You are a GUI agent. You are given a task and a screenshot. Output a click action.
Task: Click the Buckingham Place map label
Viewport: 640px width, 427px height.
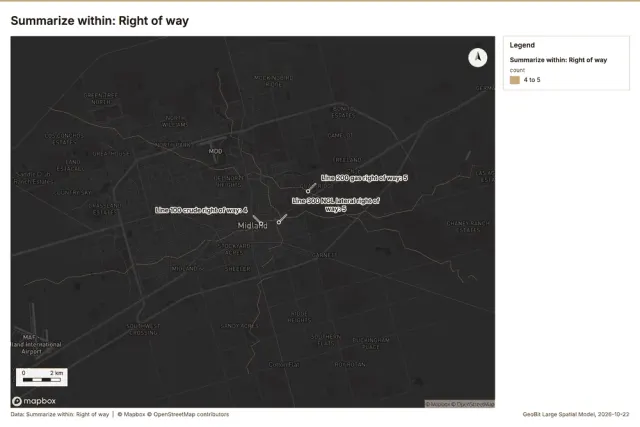point(371,343)
